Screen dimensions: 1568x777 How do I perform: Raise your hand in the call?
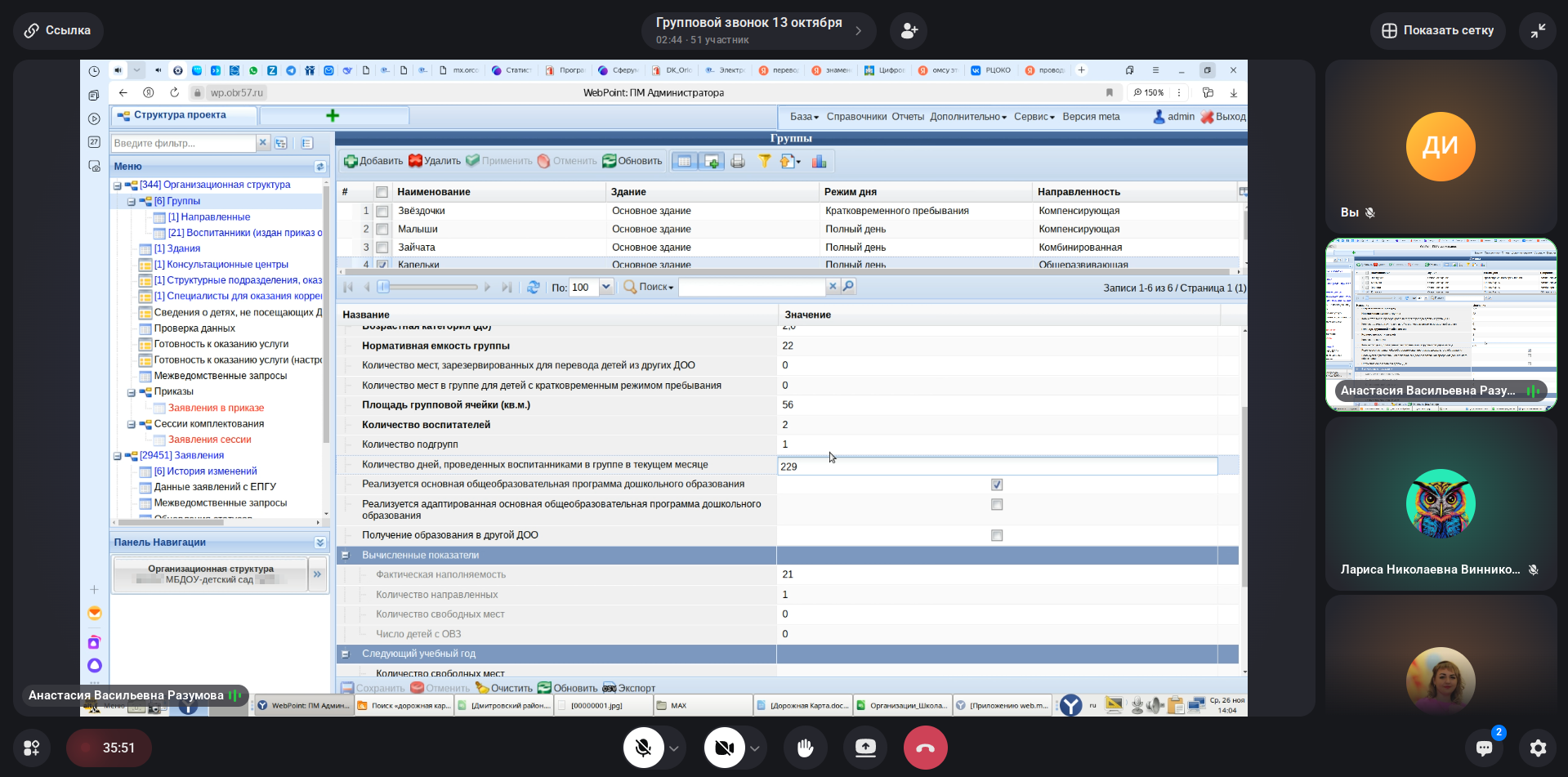[805, 748]
